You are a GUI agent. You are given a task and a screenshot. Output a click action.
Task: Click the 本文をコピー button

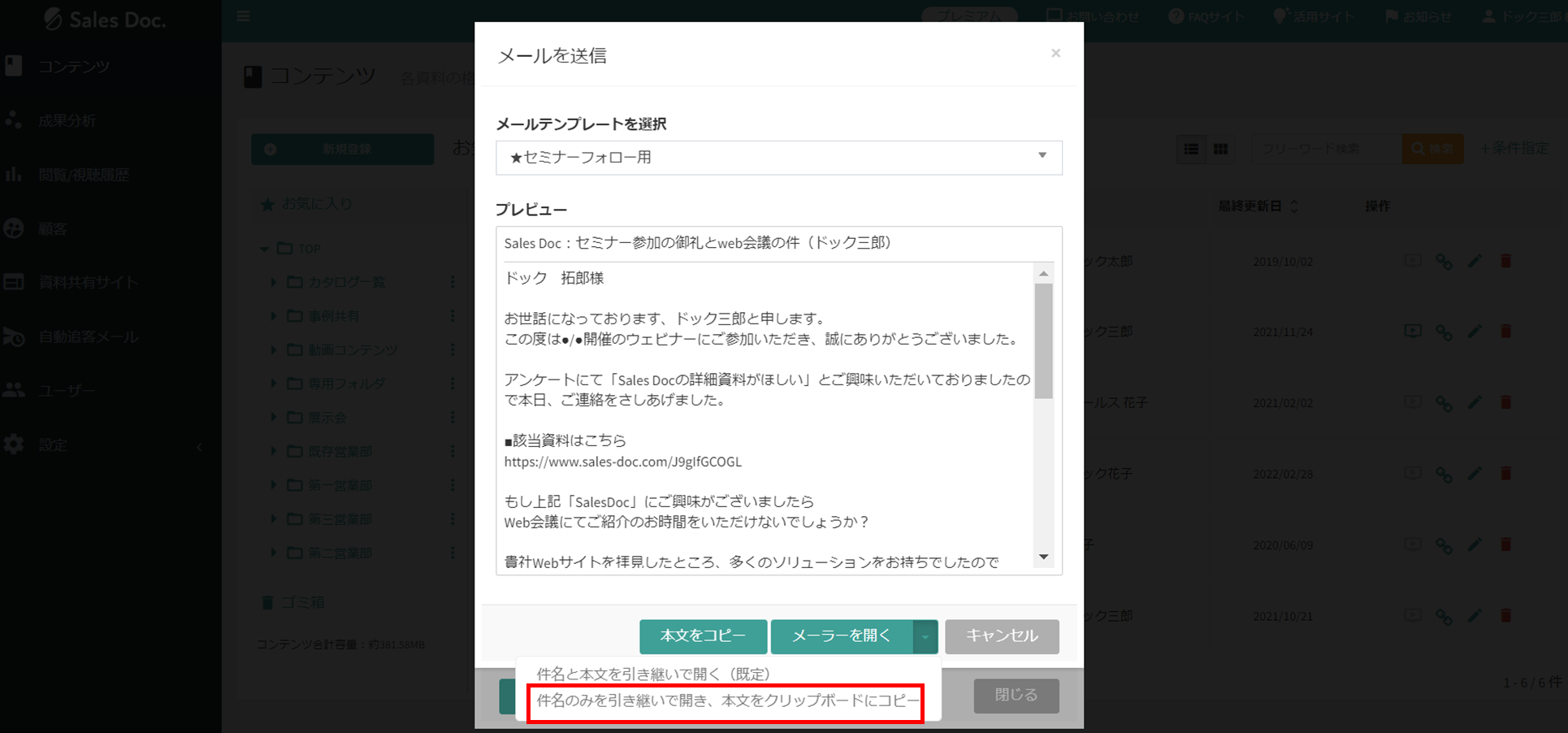(703, 637)
